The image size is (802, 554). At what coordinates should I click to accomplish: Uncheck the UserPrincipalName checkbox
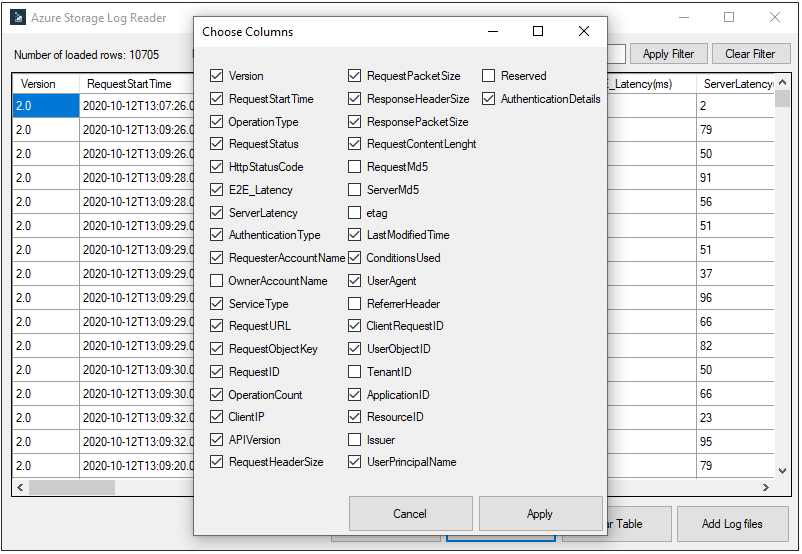(x=354, y=462)
